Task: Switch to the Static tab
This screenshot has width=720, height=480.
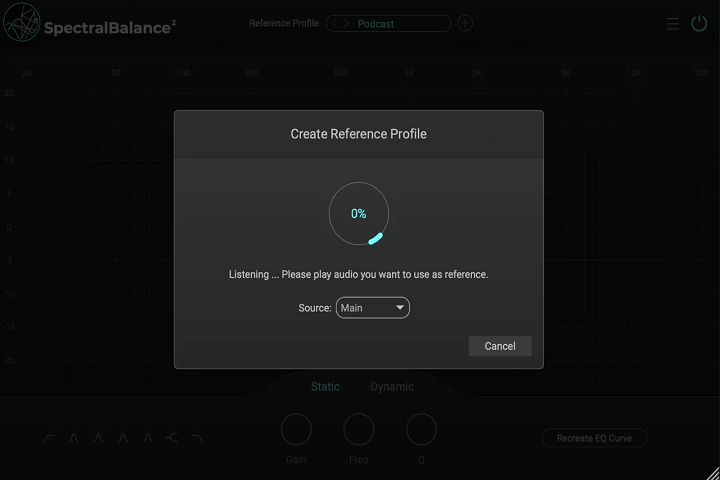Action: coord(325,387)
